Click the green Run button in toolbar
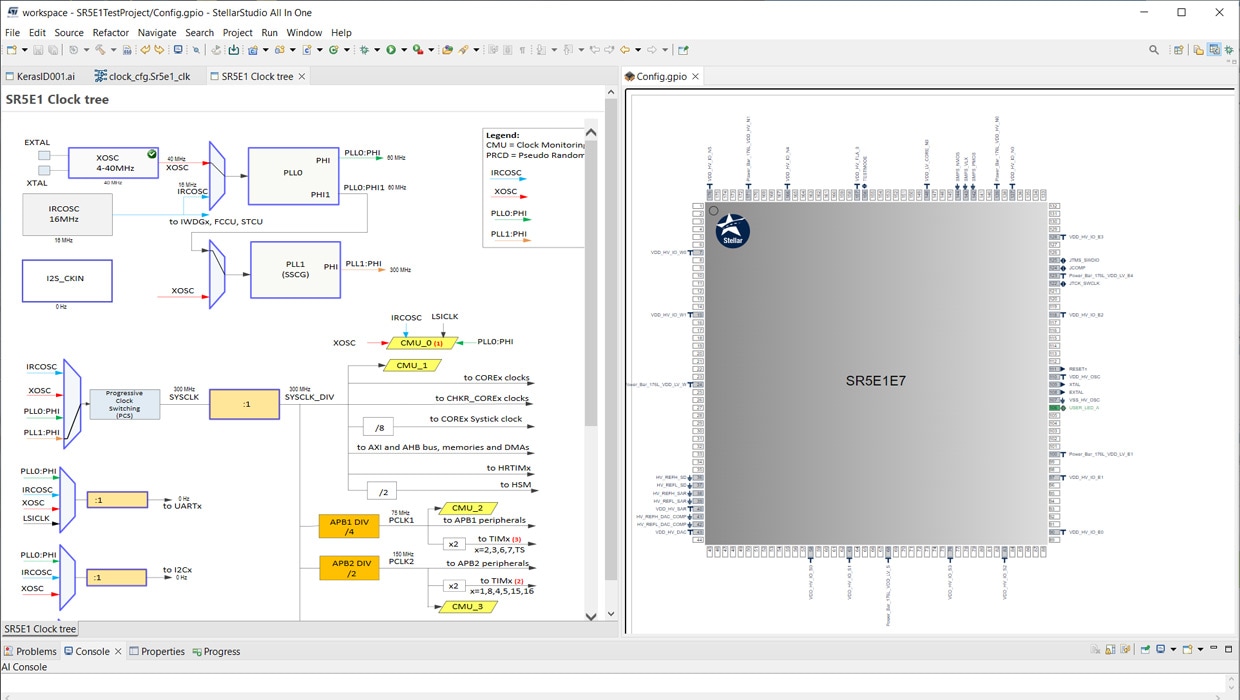 391,50
